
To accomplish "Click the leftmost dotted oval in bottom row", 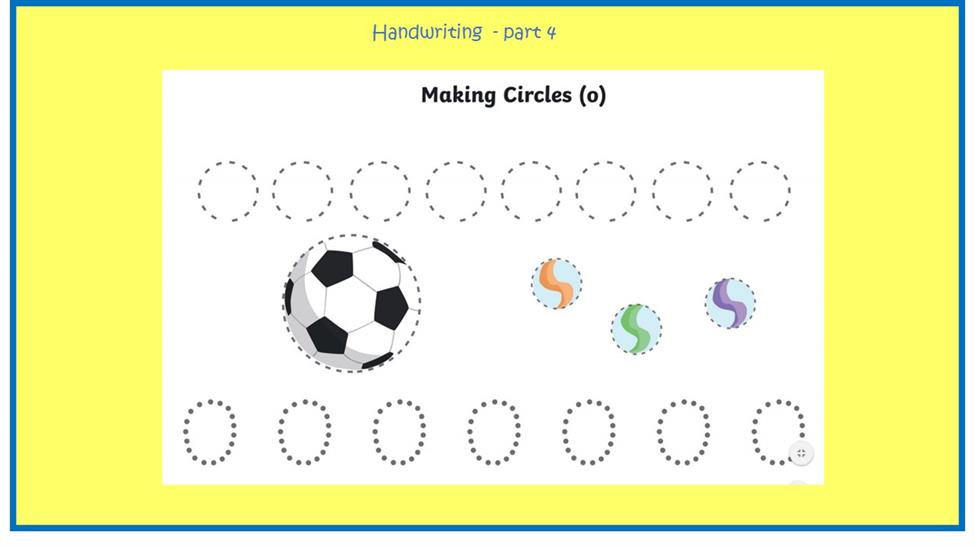I will (210, 432).
